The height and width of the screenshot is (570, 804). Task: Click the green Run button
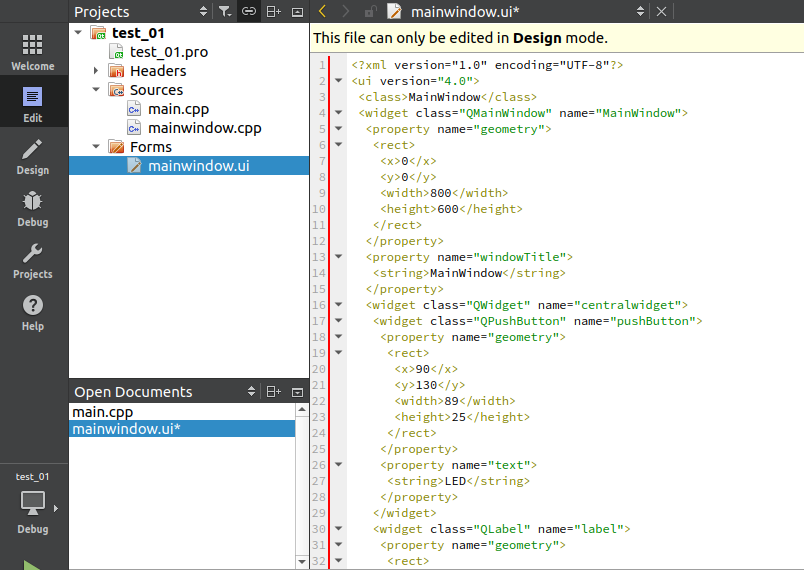[32, 565]
